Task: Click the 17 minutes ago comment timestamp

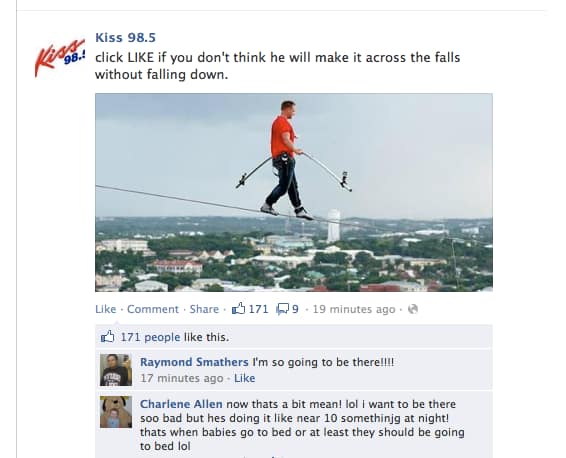Action: (x=182, y=378)
